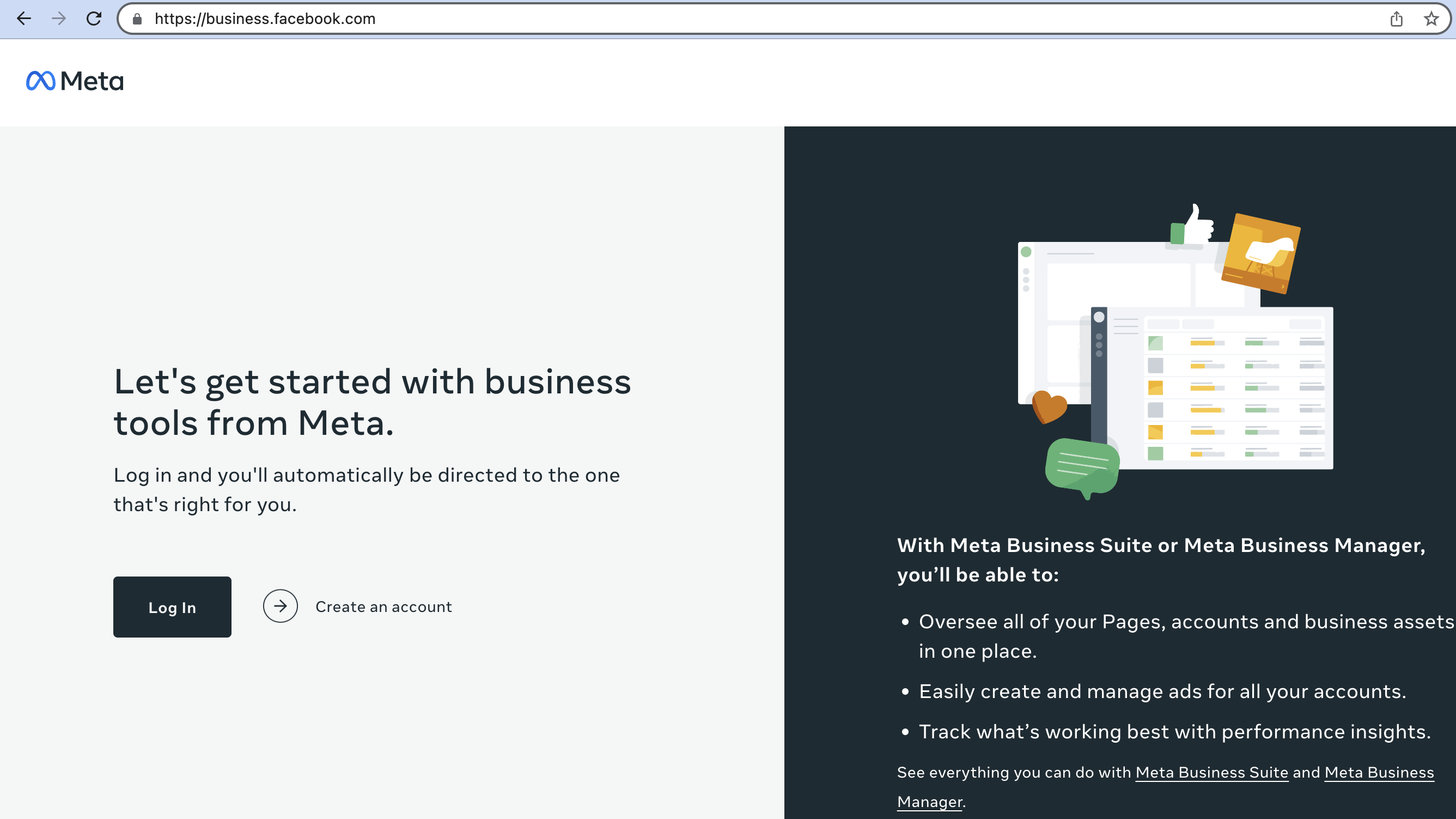The height and width of the screenshot is (819, 1456).
Task: Click the orange heart illustration
Action: (1049, 406)
